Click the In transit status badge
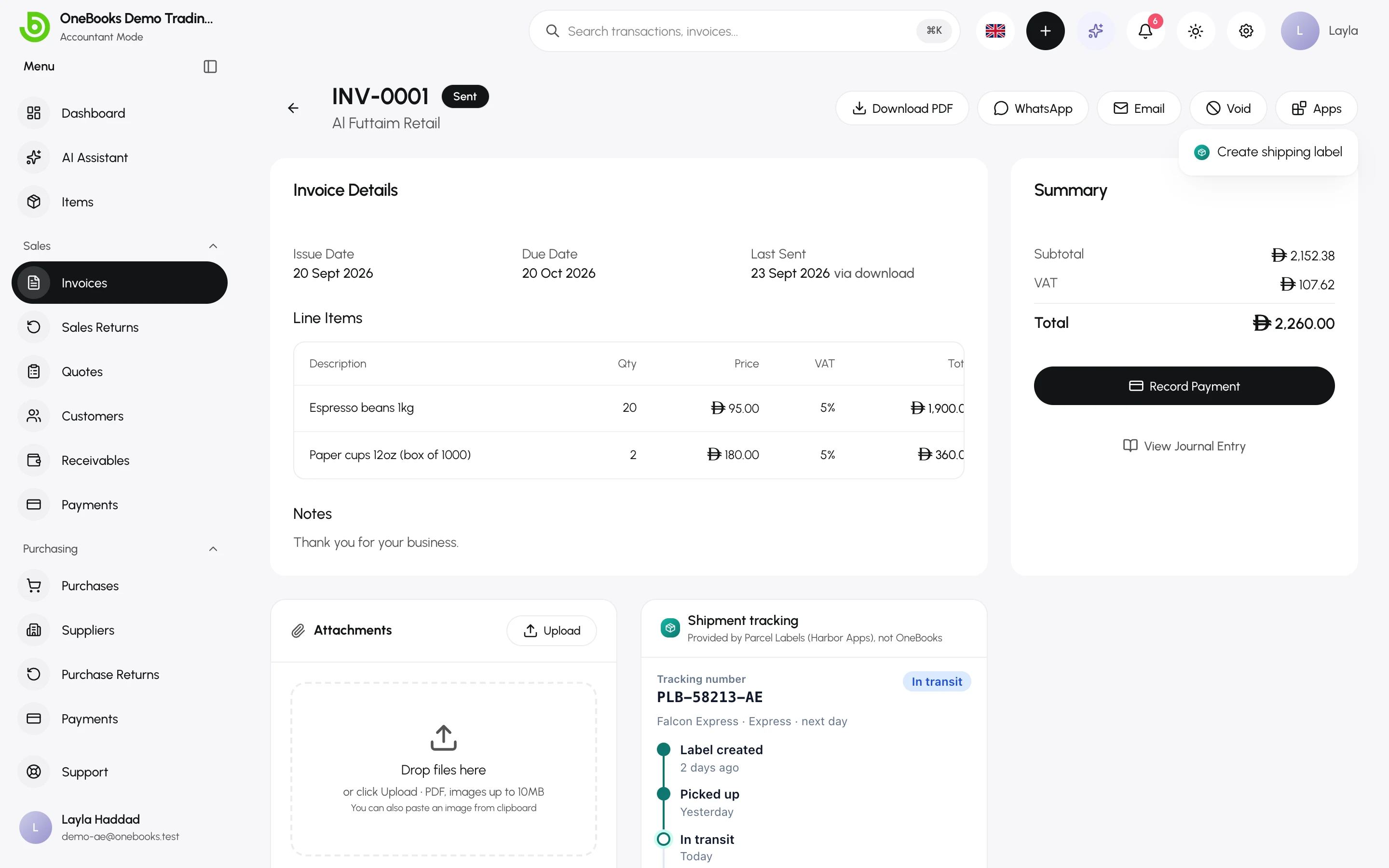 click(937, 681)
